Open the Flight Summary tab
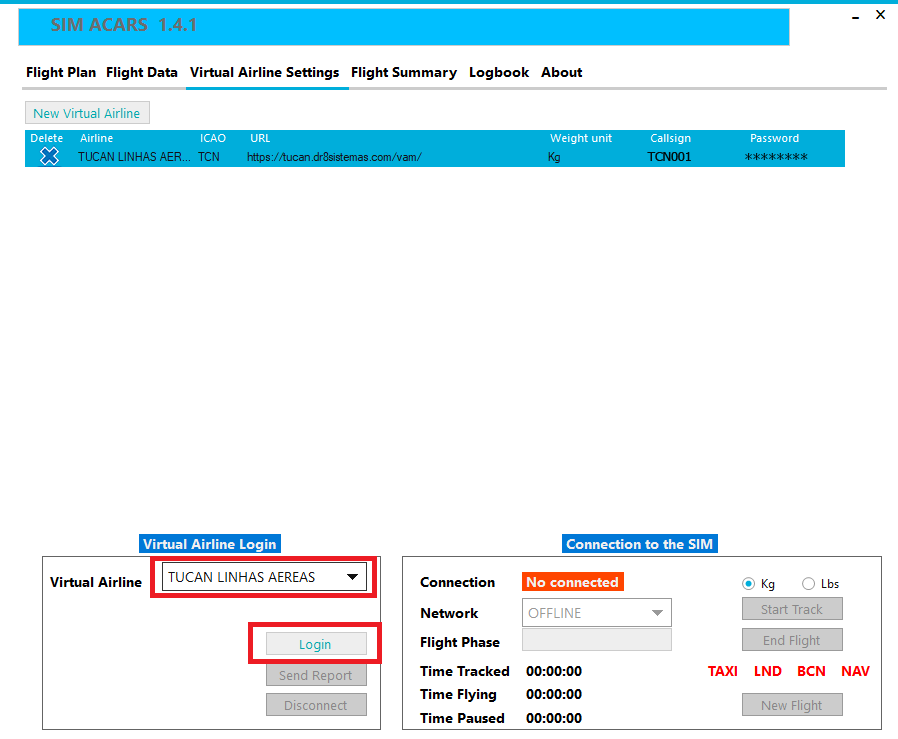The height and width of the screenshot is (739, 898). [404, 73]
